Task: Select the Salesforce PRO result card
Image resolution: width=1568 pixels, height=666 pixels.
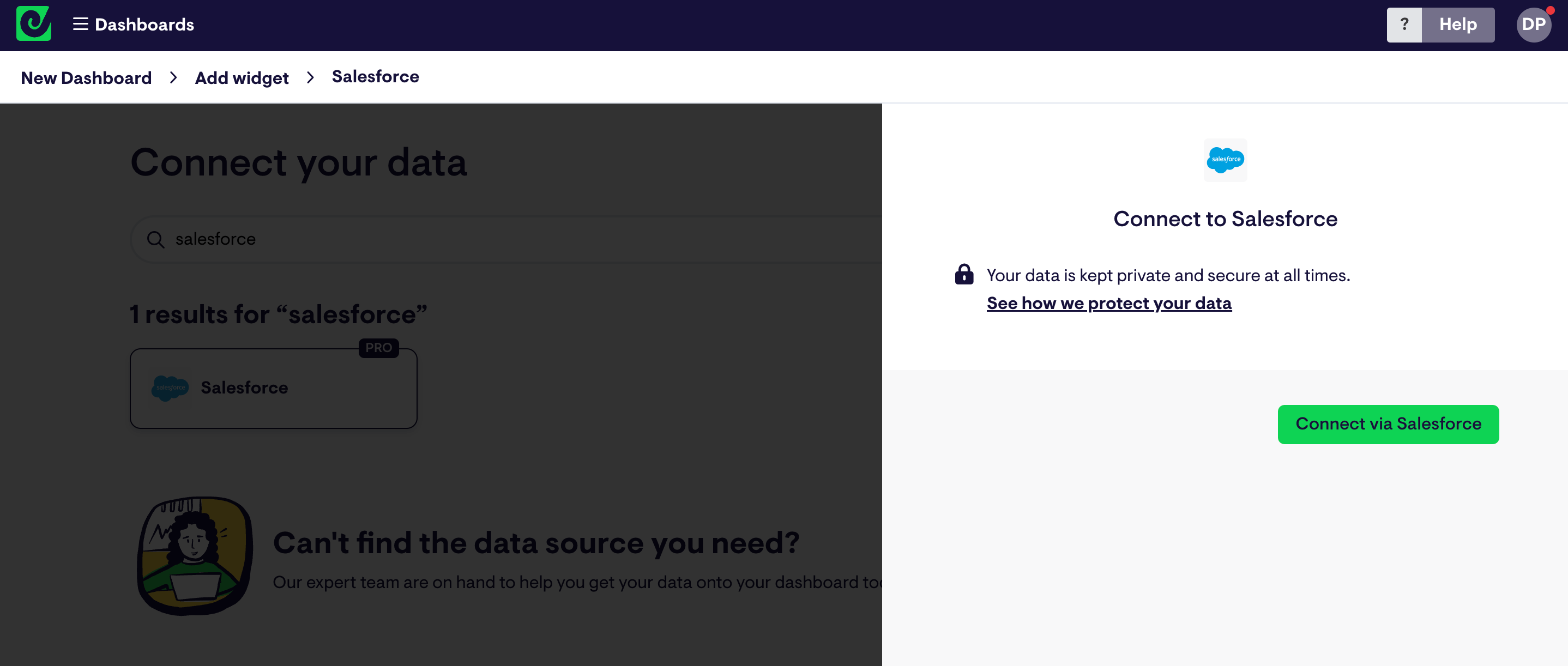Action: click(273, 388)
